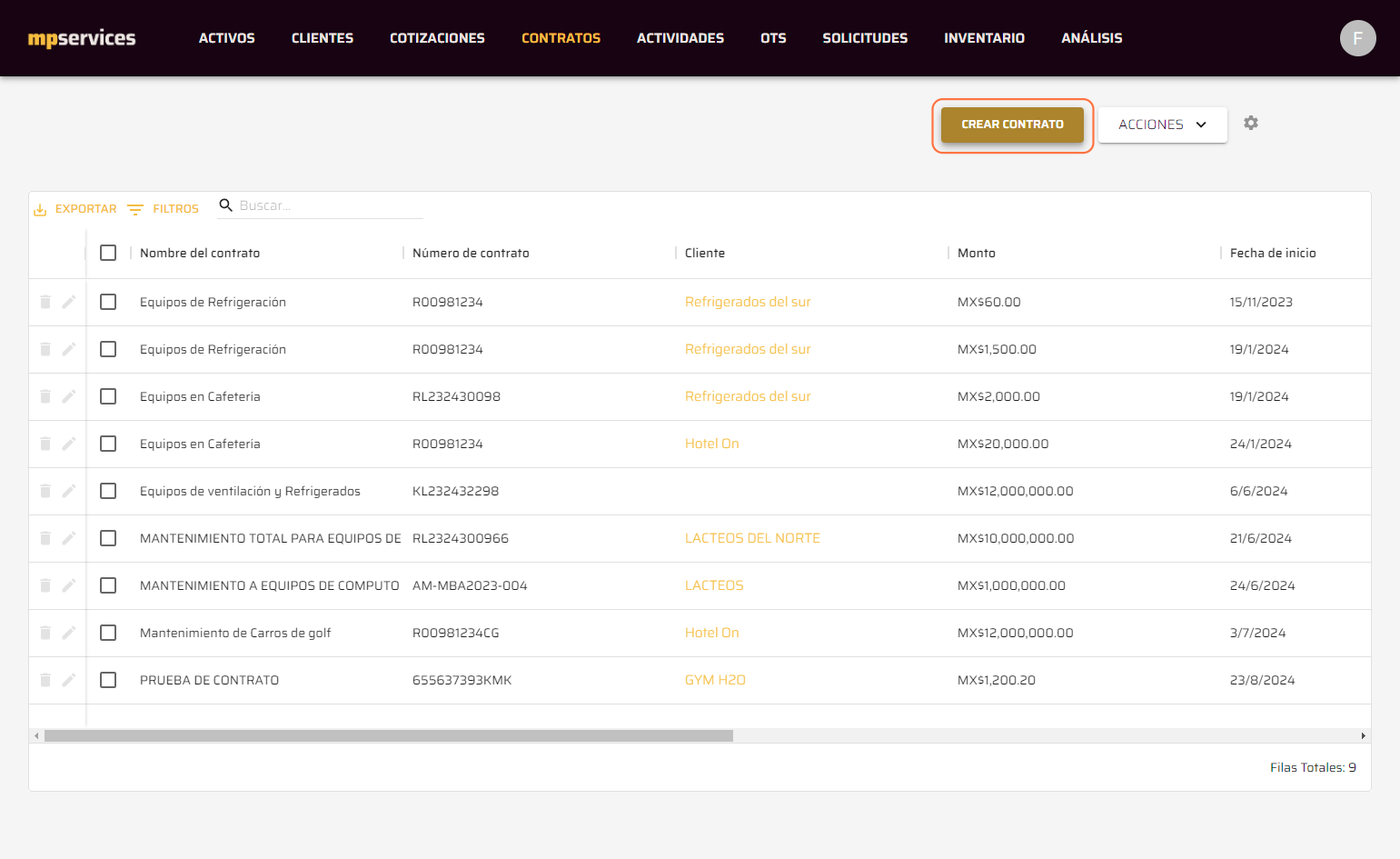The image size is (1400, 859).
Task: Click pencil icon for the MX$20,000.00 Hotel On row
Action: (x=69, y=444)
